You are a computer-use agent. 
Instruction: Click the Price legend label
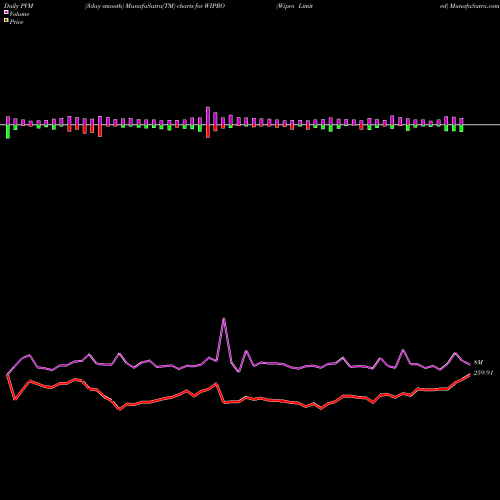(16, 22)
